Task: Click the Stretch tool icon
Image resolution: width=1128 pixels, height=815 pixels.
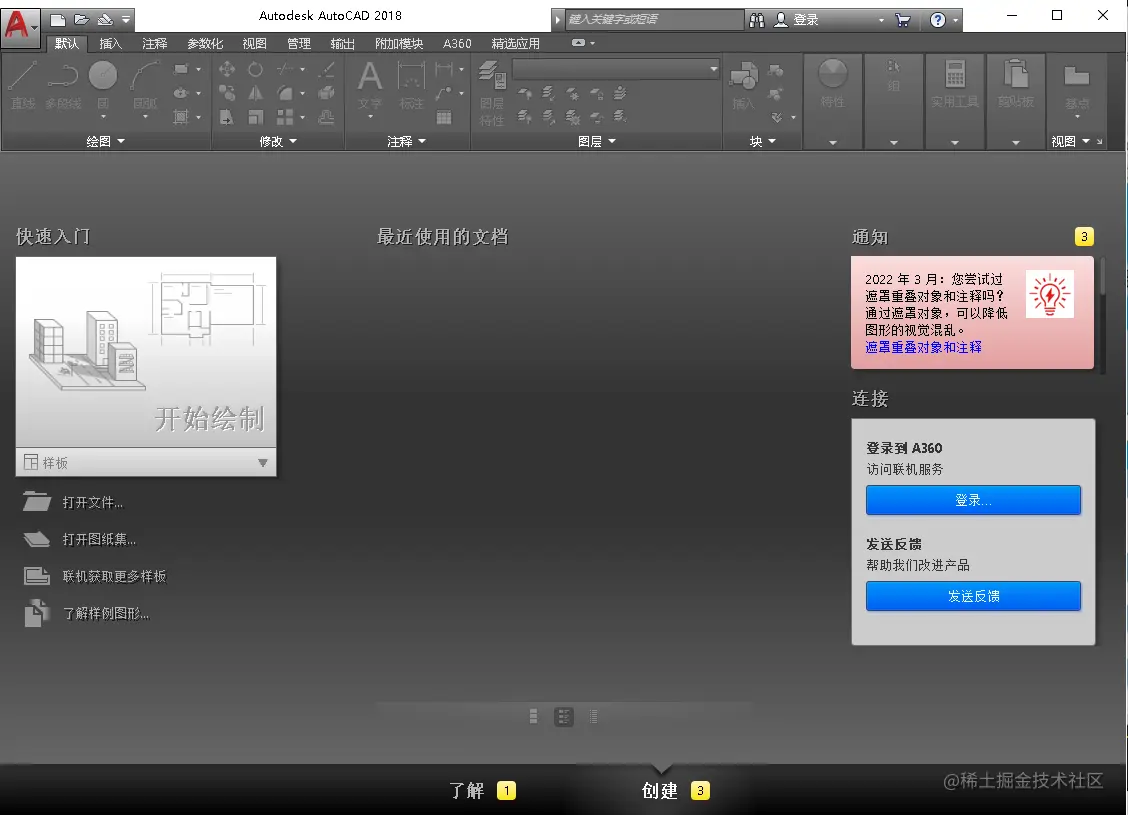Action: pos(227,117)
